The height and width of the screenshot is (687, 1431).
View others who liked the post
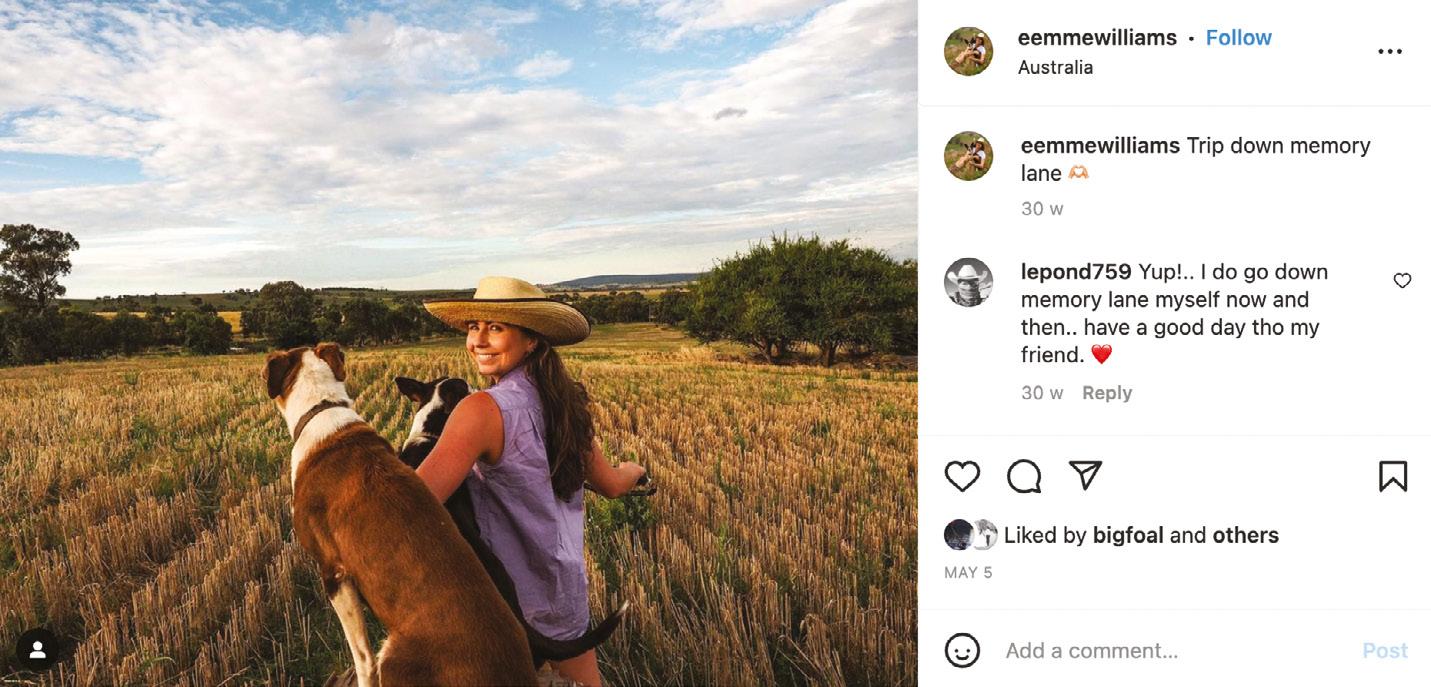(x=1245, y=535)
